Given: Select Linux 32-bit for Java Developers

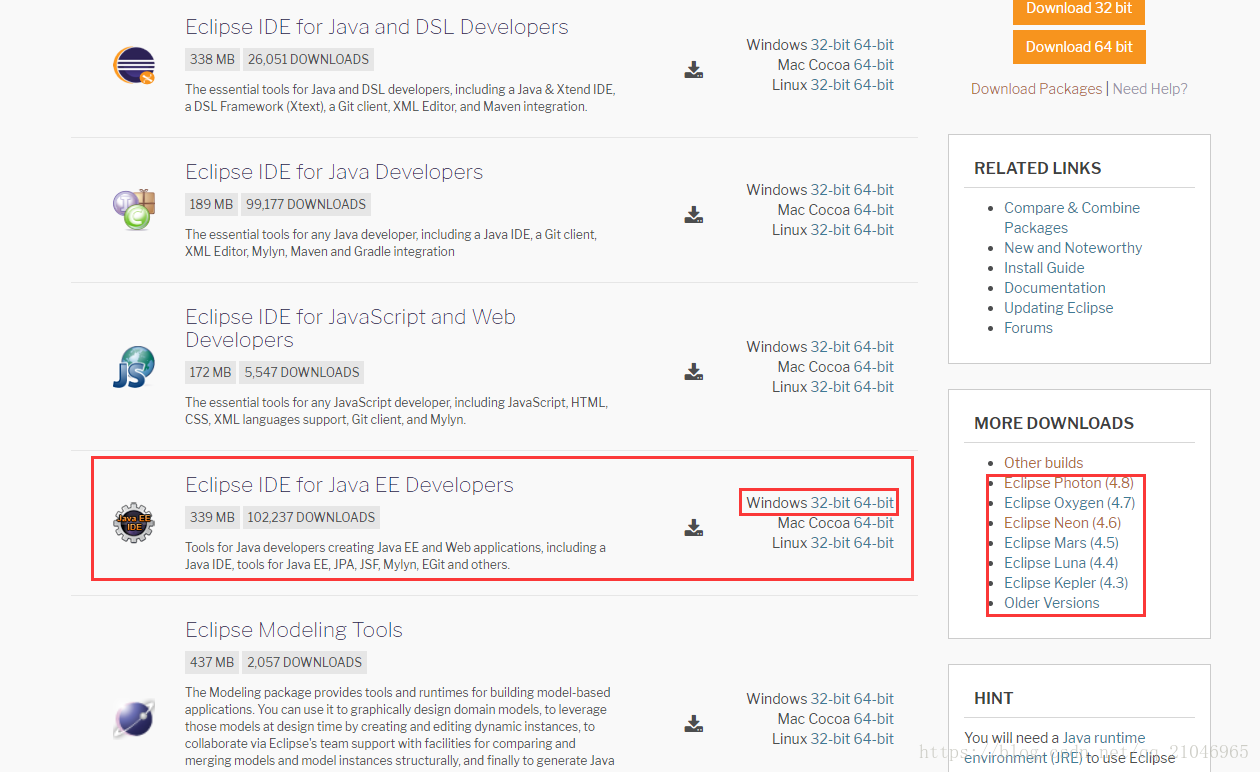Looking at the screenshot, I should [830, 230].
